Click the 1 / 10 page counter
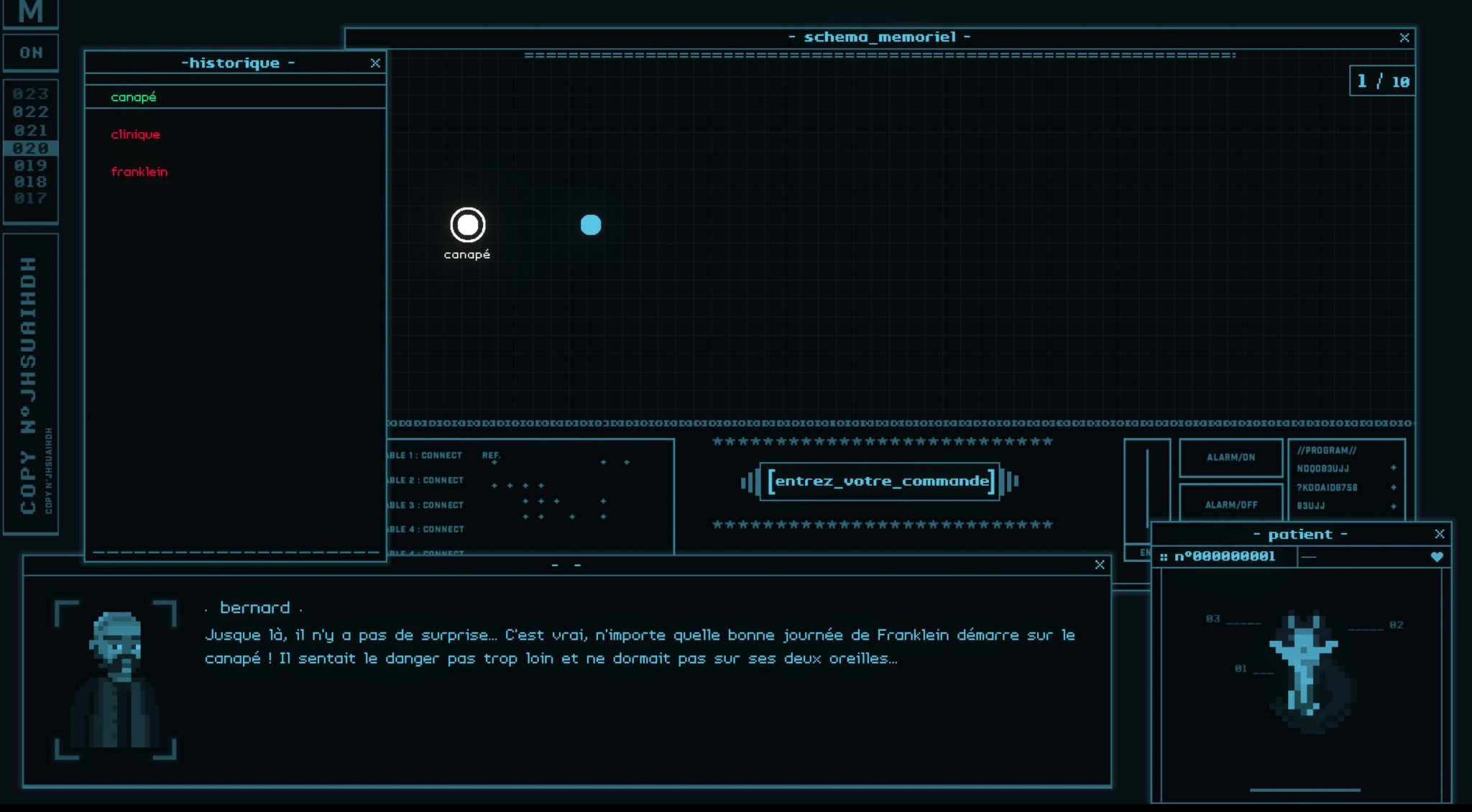1472x812 pixels. point(1382,81)
